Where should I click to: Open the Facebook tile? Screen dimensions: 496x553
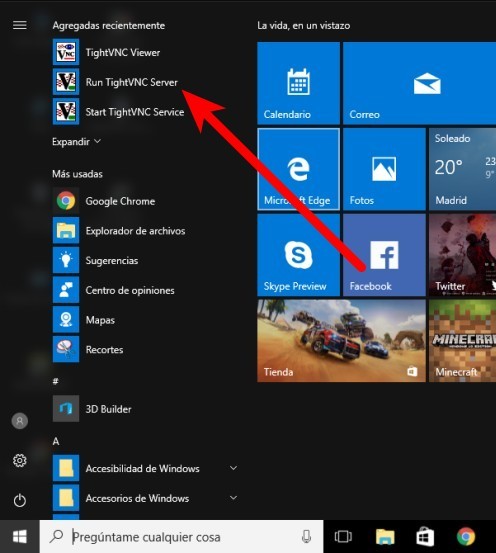coord(385,255)
